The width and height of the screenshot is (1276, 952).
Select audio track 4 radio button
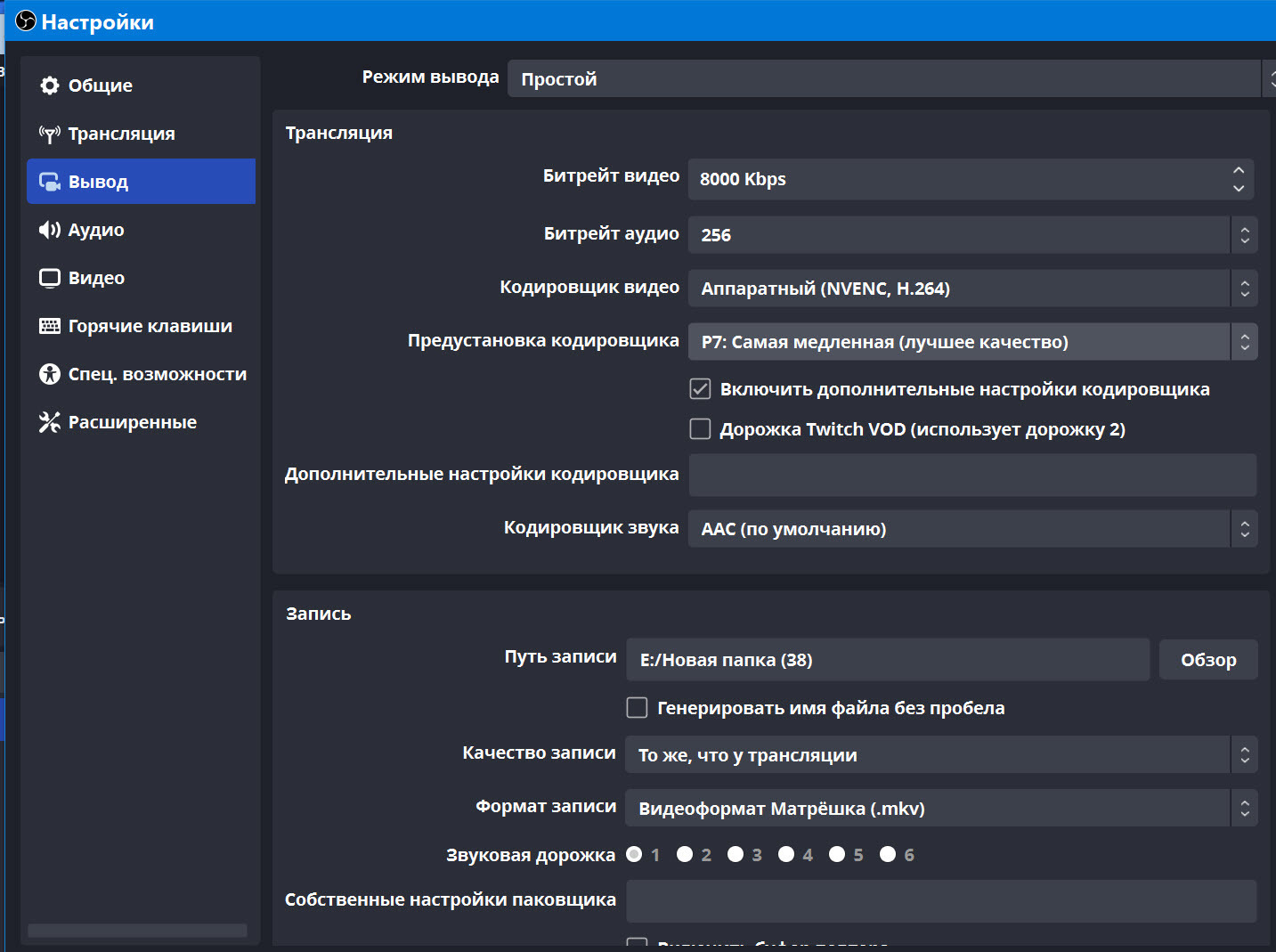pos(786,854)
